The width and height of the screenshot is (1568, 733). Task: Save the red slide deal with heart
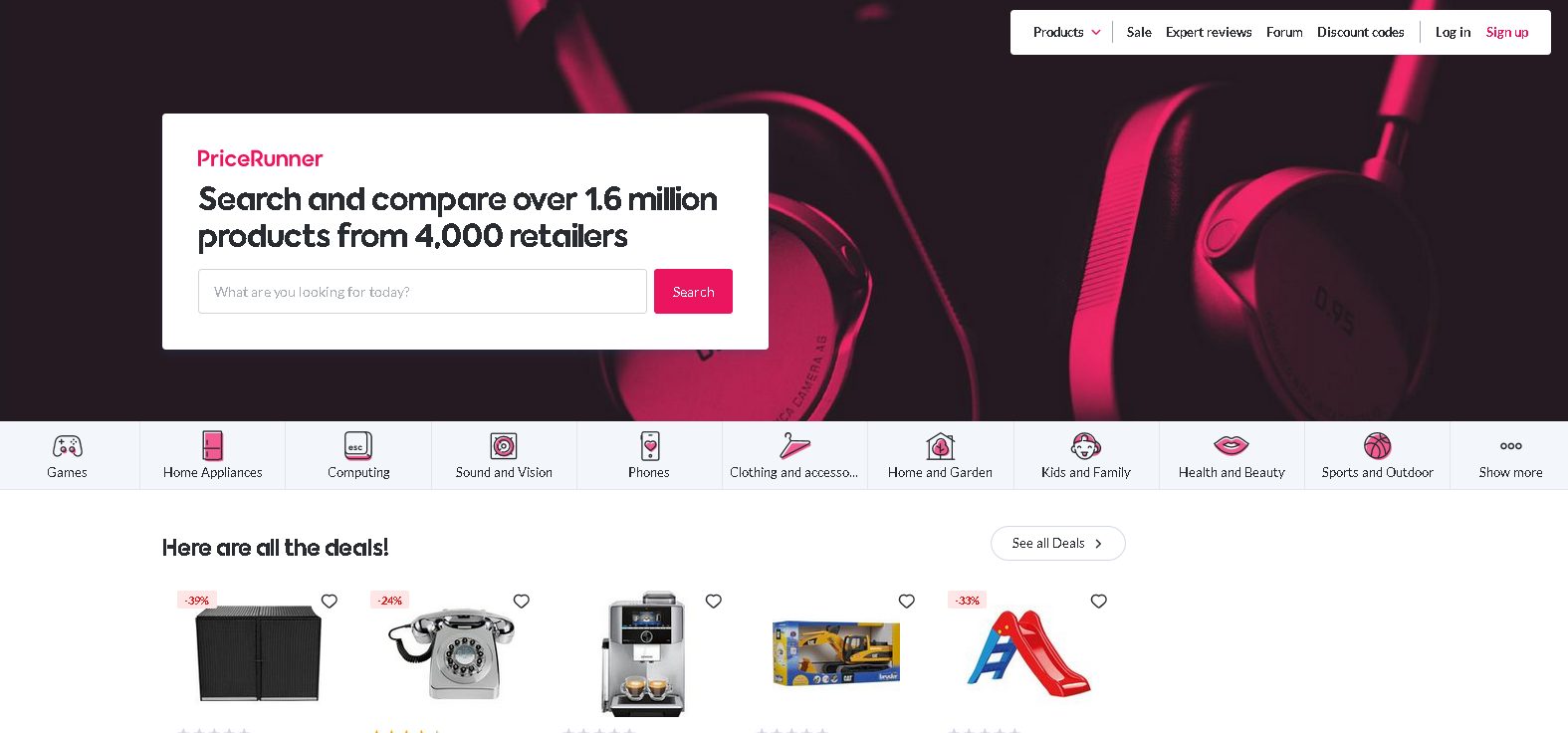[x=1099, y=601]
